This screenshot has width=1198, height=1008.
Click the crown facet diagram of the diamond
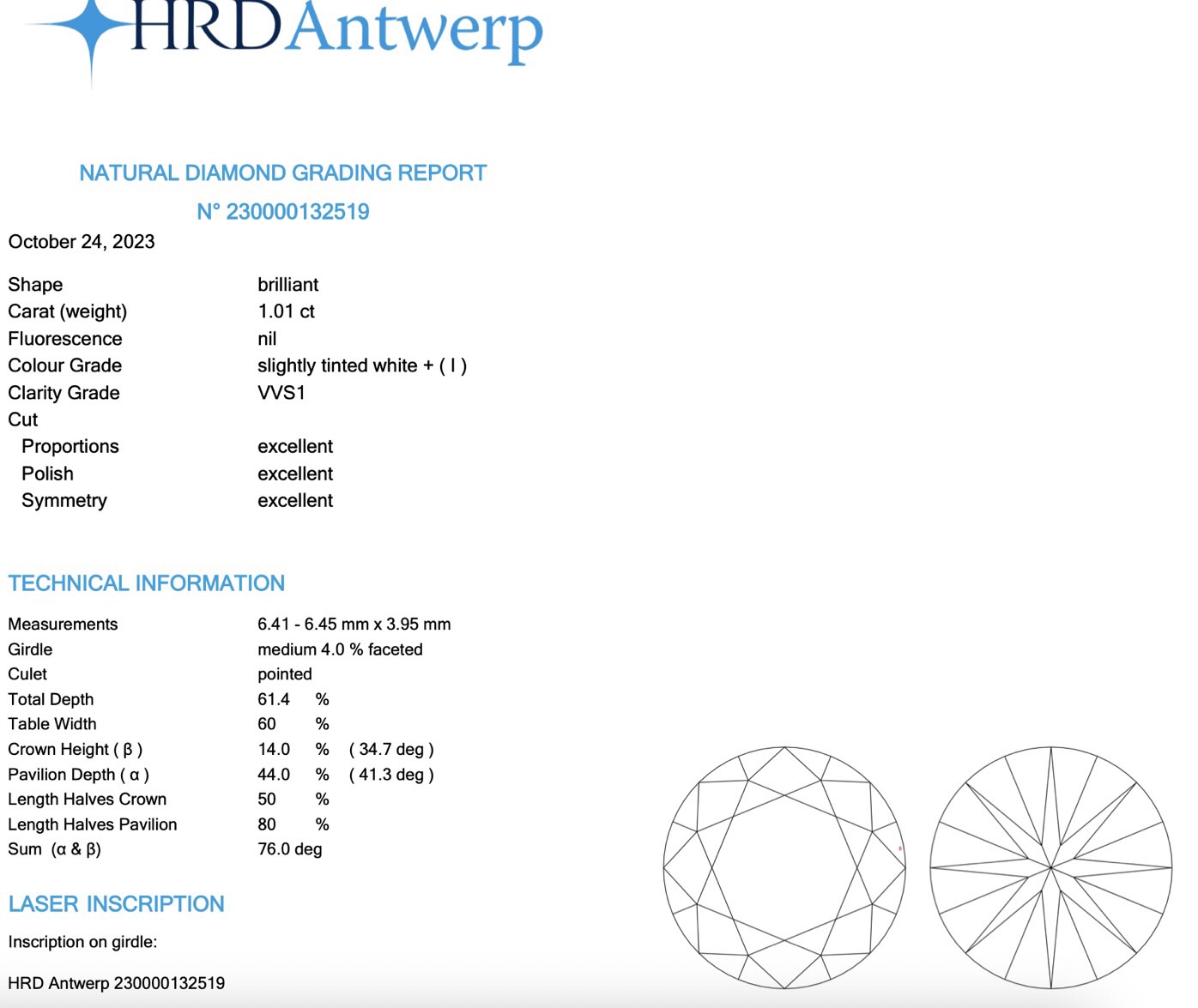pos(784,867)
